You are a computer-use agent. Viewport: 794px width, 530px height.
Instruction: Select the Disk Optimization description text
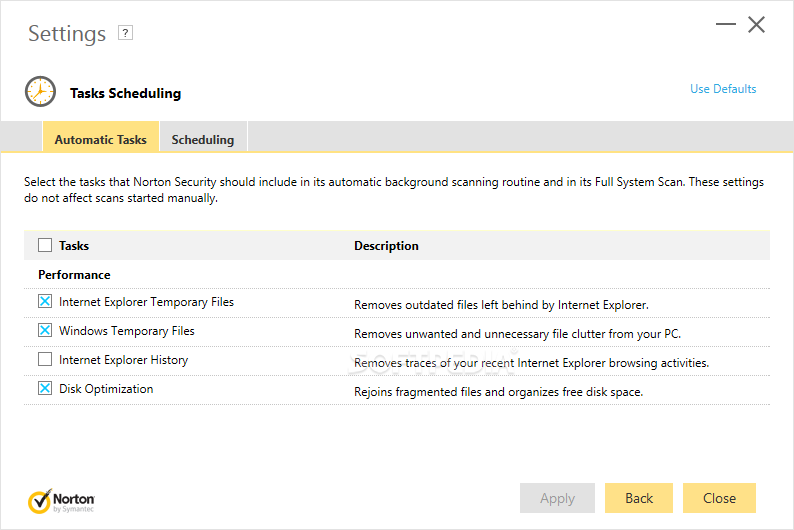[x=499, y=392]
